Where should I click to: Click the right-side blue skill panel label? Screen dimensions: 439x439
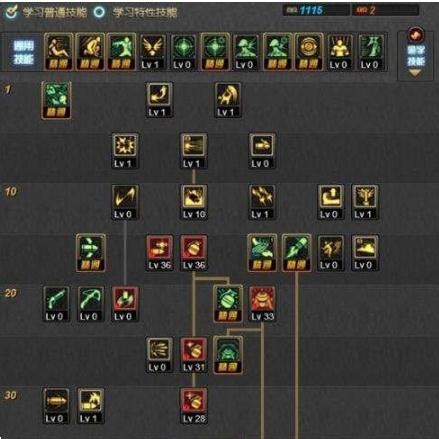pos(416,56)
